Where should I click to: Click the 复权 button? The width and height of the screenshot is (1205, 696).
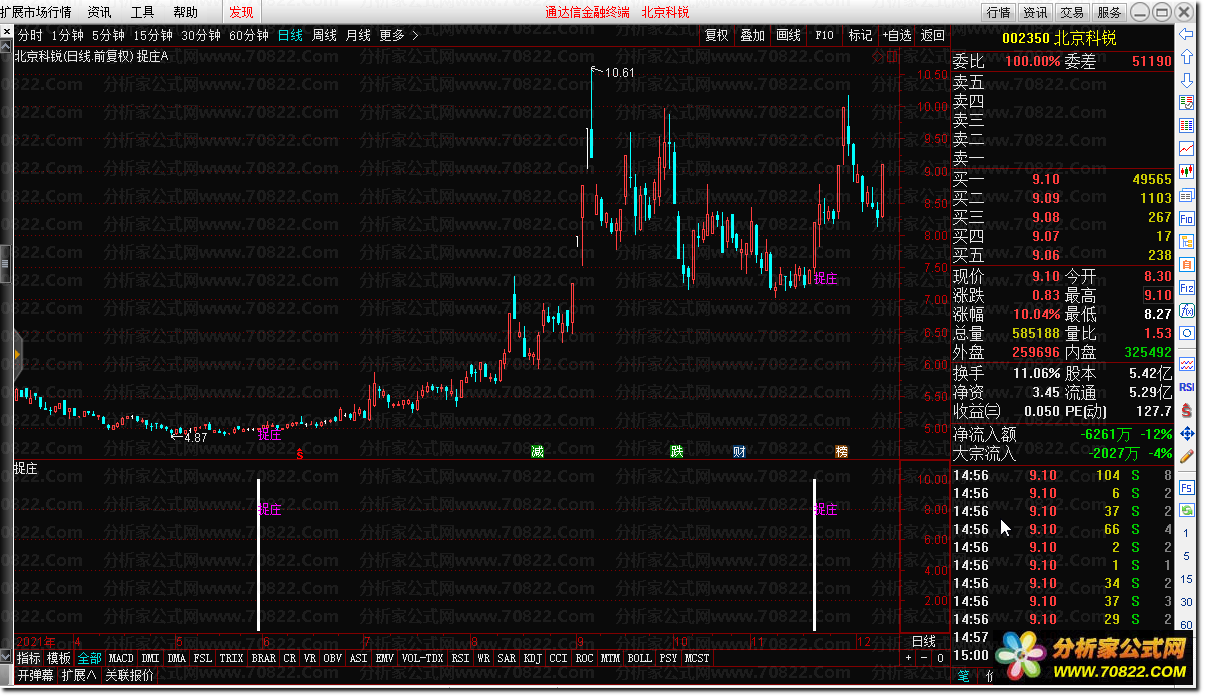(716, 35)
